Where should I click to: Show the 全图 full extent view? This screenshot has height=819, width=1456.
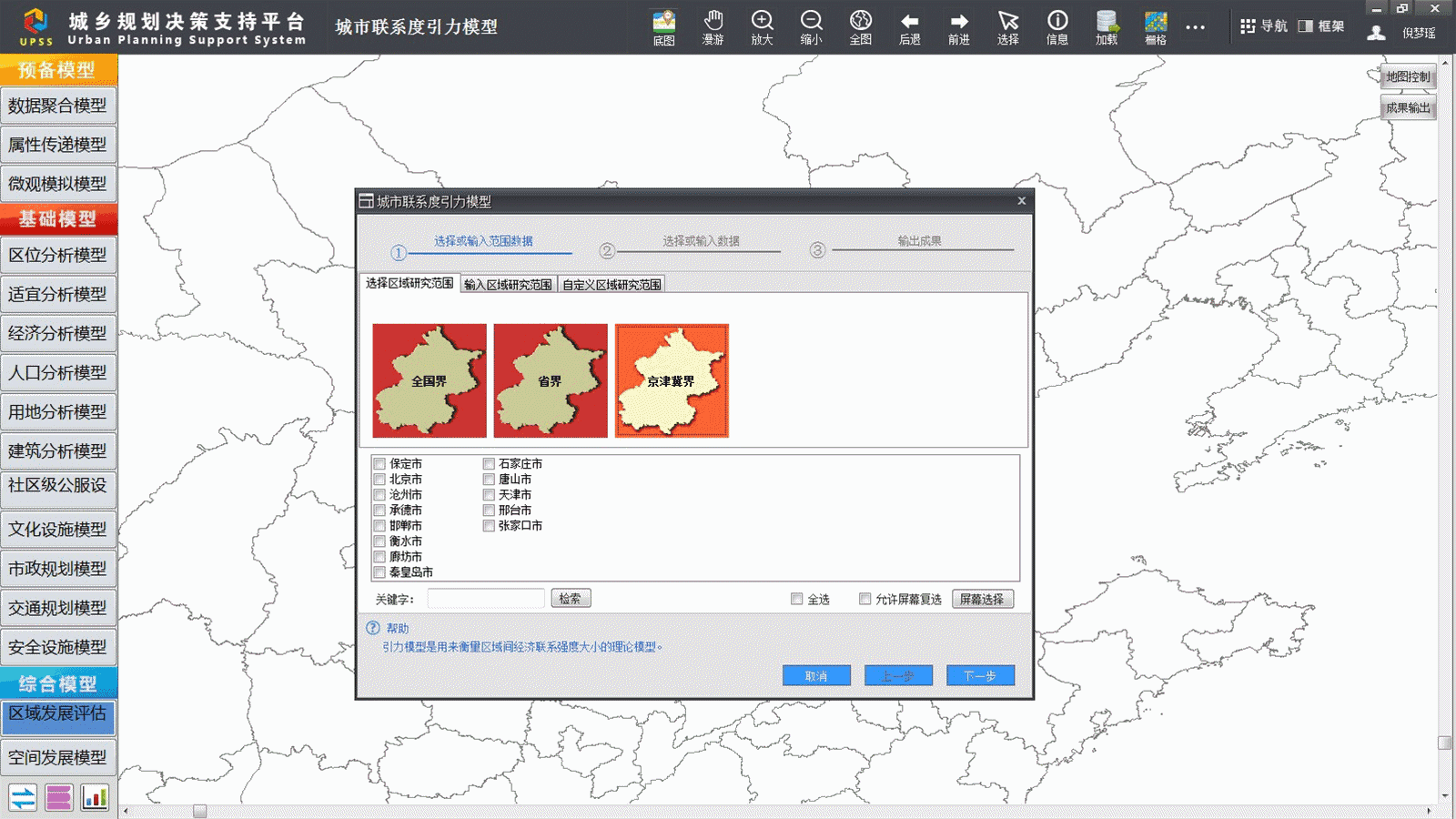pyautogui.click(x=861, y=27)
